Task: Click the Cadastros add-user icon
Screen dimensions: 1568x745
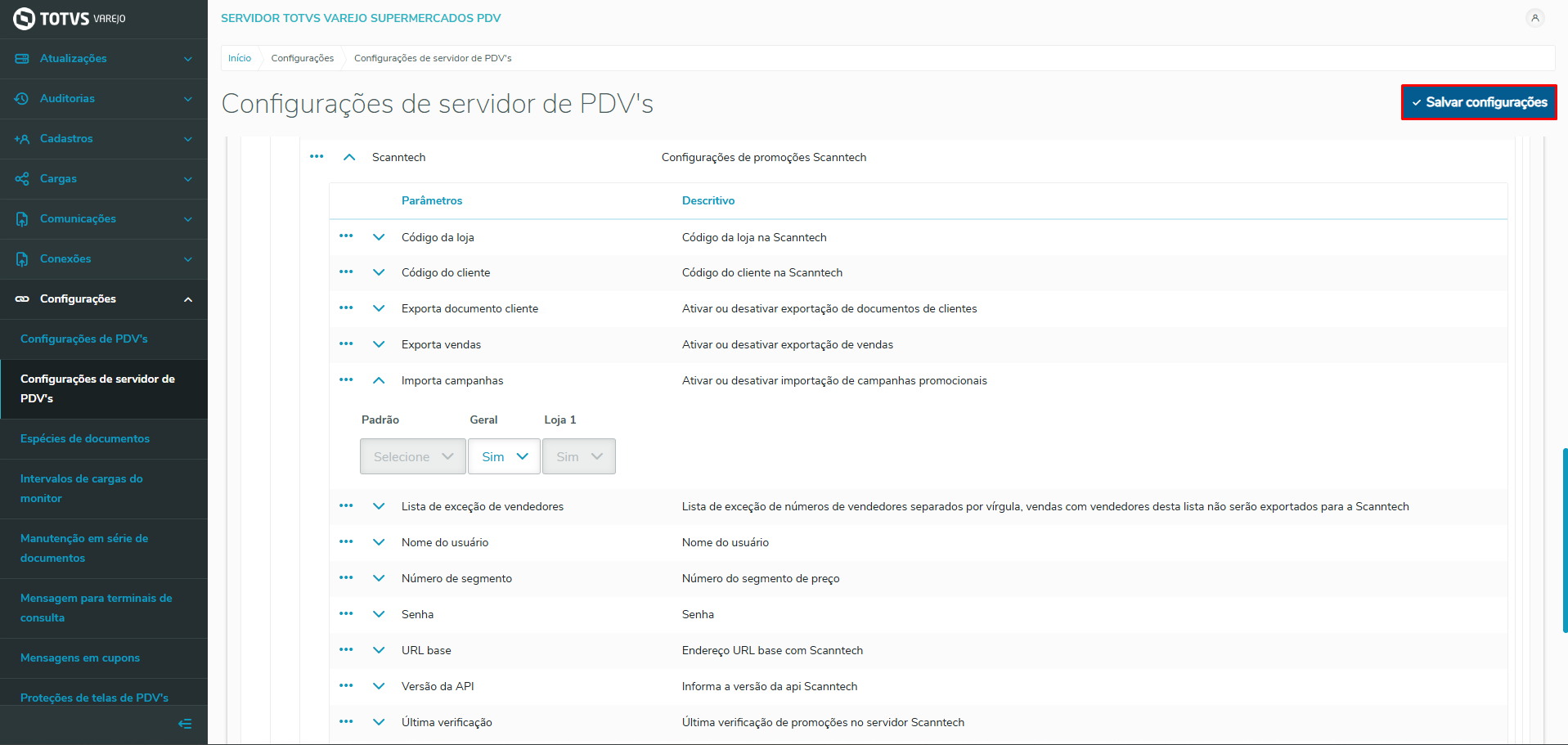Action: 22,139
